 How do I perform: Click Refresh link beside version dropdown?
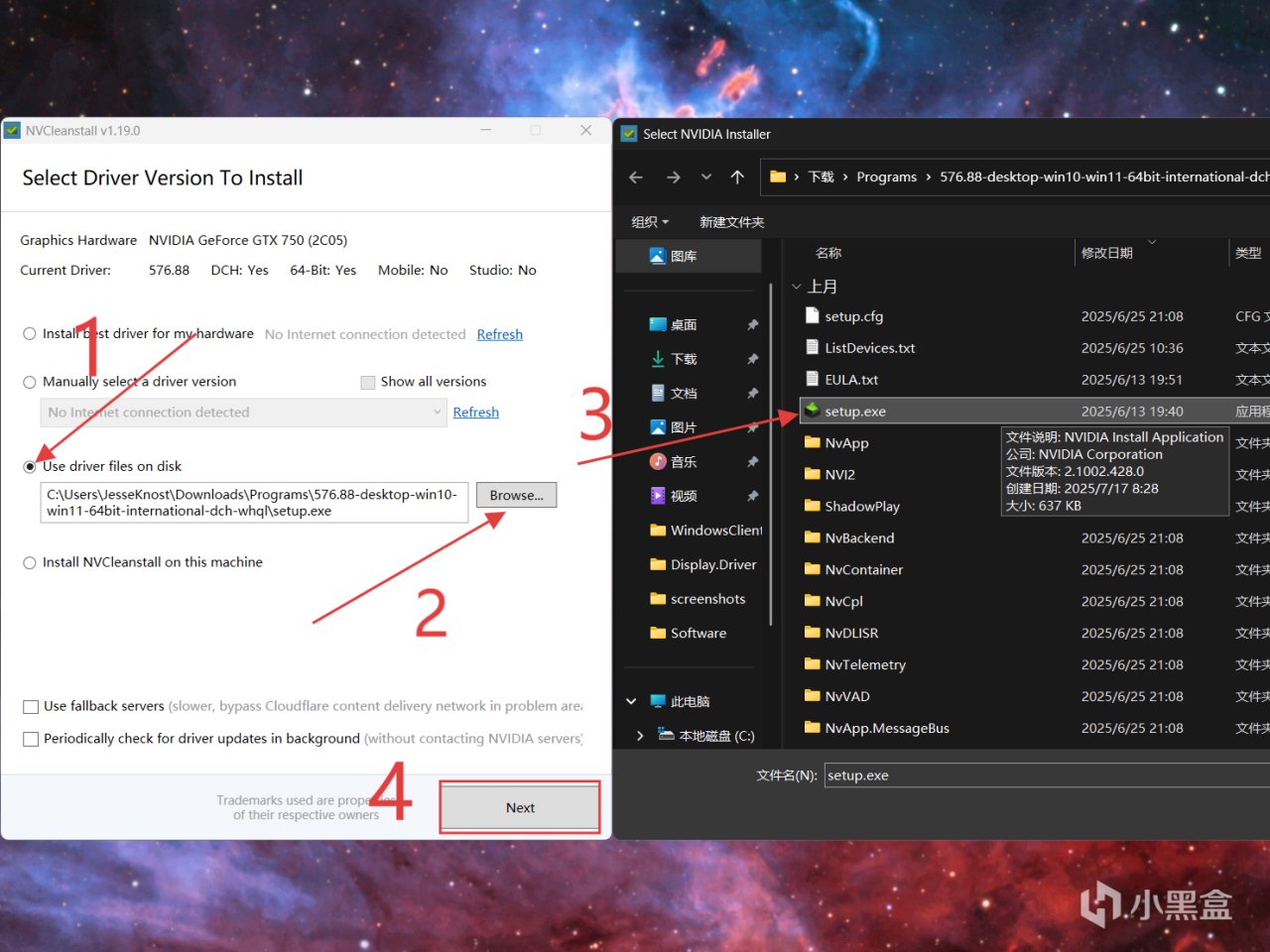pos(475,413)
